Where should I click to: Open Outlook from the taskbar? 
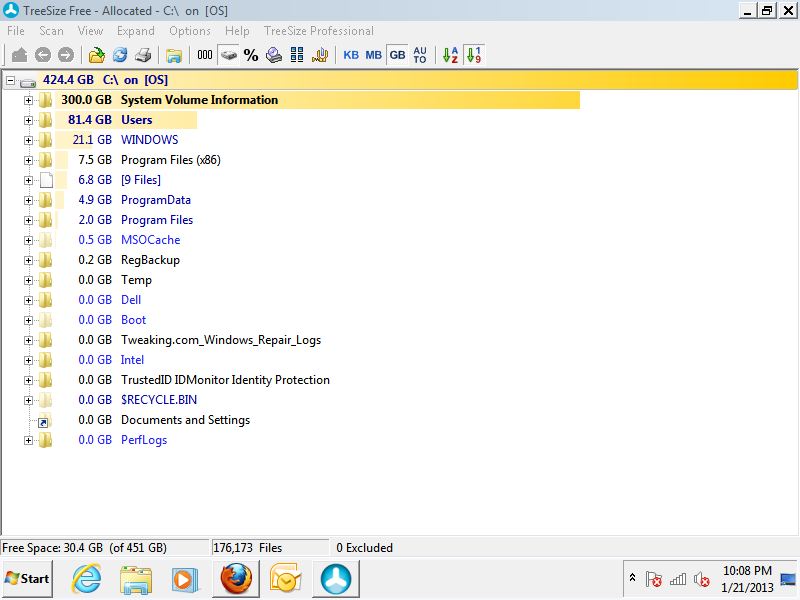pos(285,579)
